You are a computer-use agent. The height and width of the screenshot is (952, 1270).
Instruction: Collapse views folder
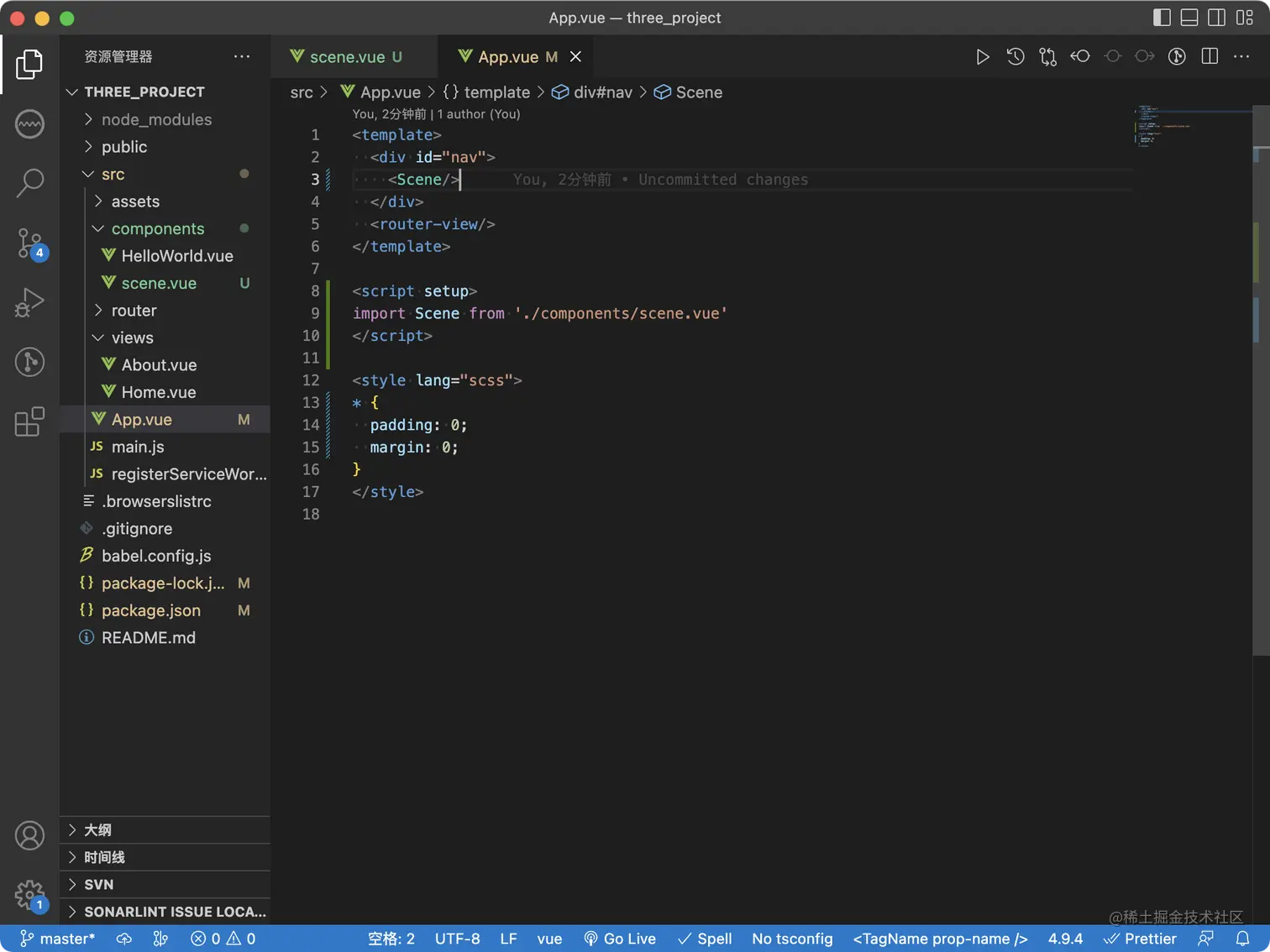(165, 337)
